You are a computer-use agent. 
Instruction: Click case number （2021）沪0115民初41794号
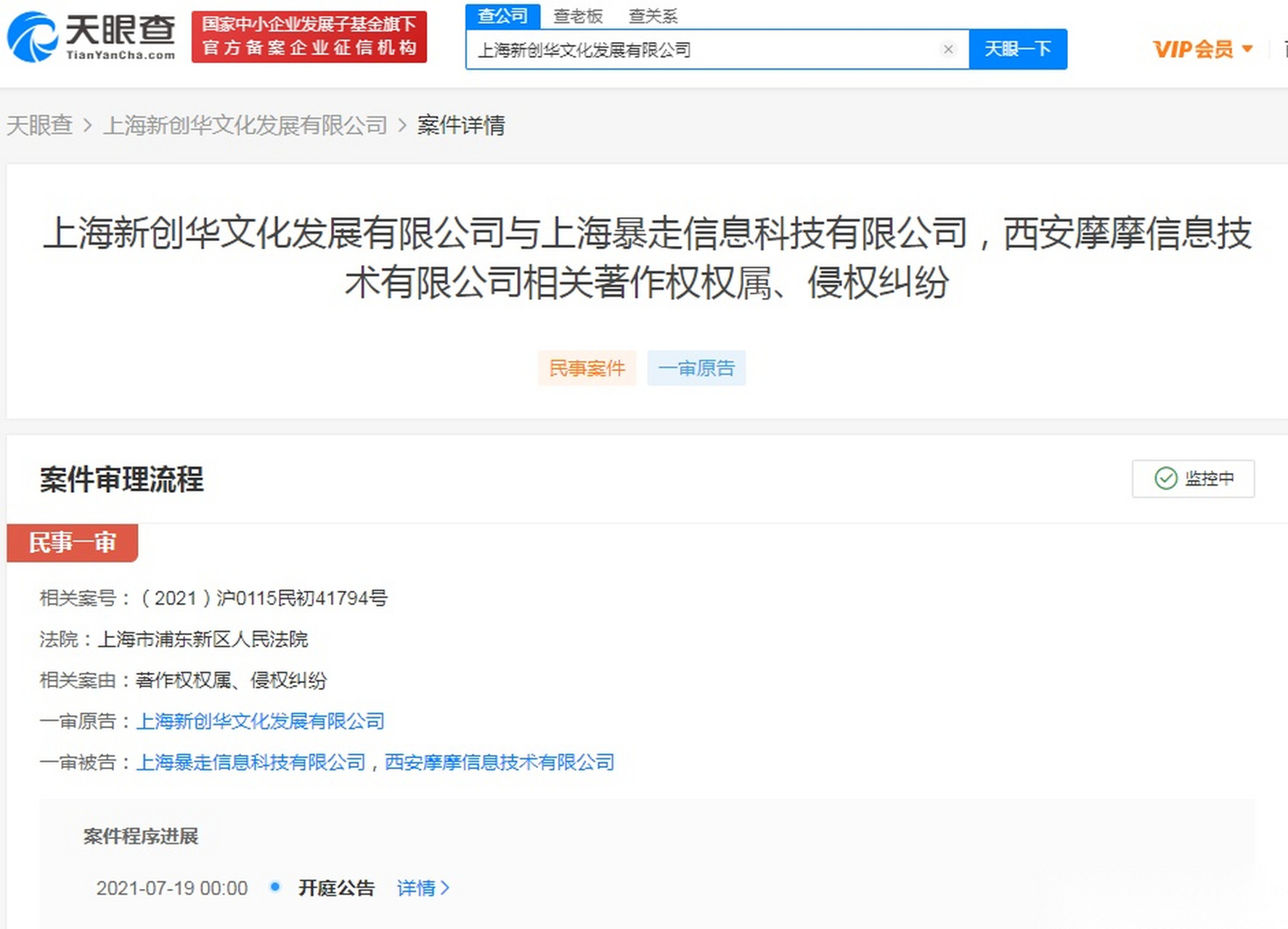(x=264, y=598)
